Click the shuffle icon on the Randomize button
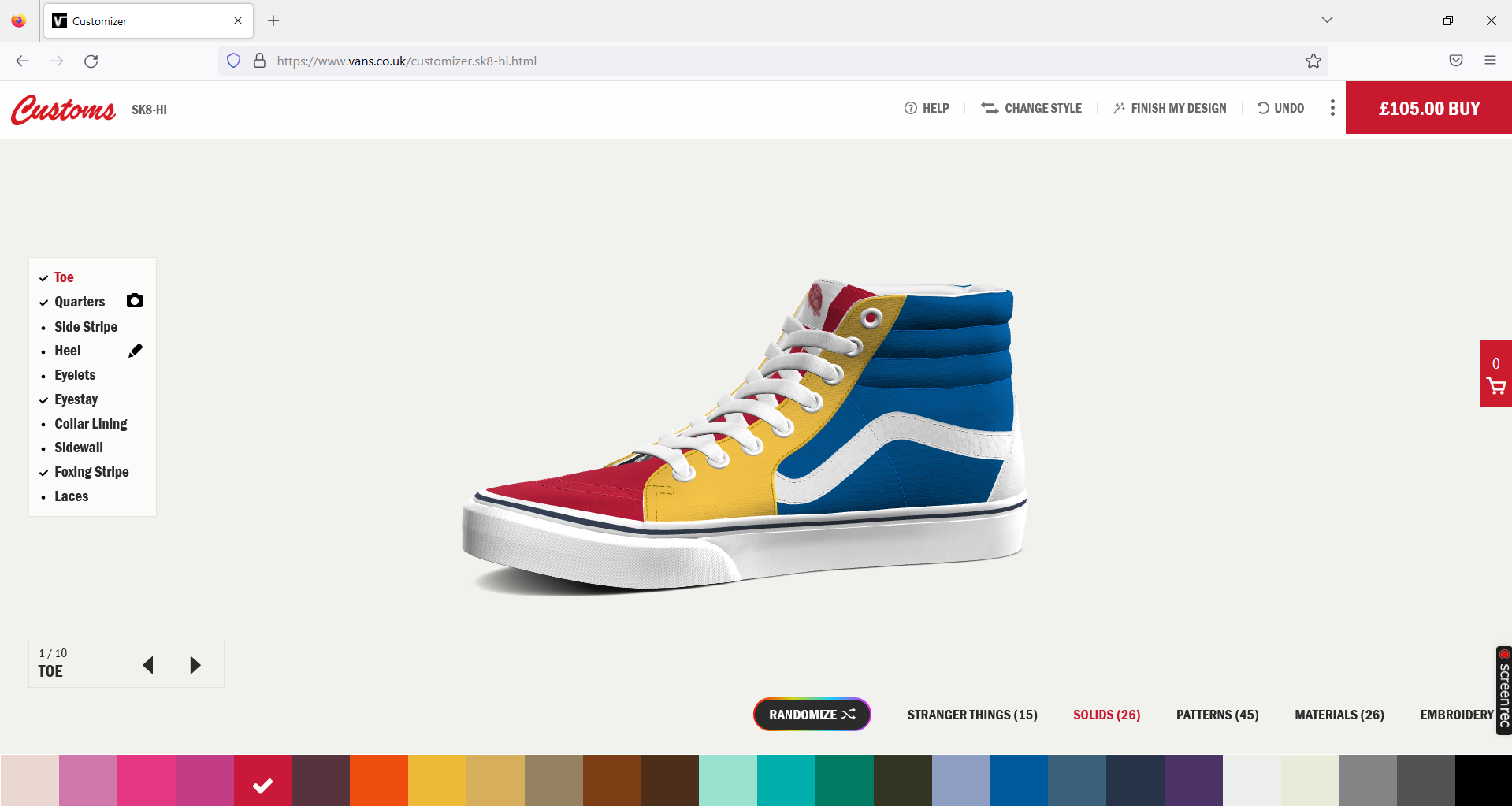 point(849,714)
